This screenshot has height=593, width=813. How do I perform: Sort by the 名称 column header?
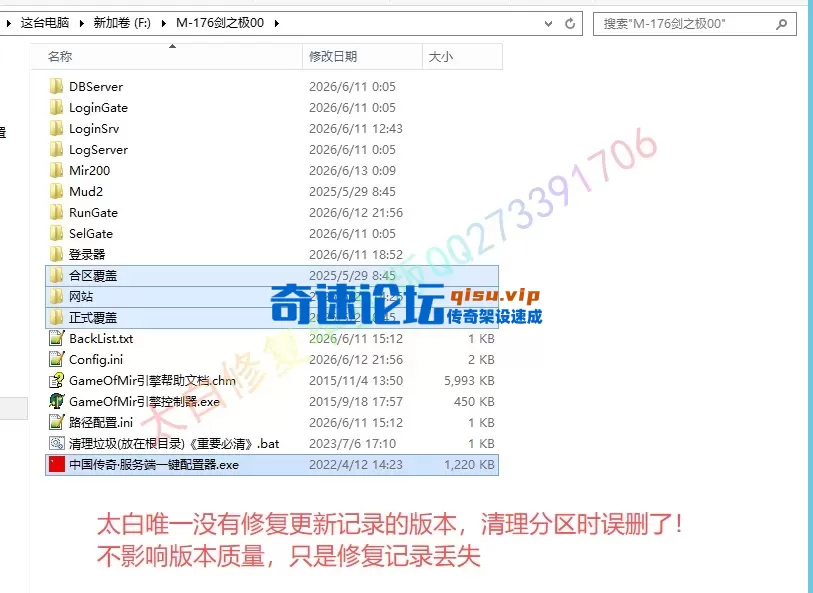[166, 57]
